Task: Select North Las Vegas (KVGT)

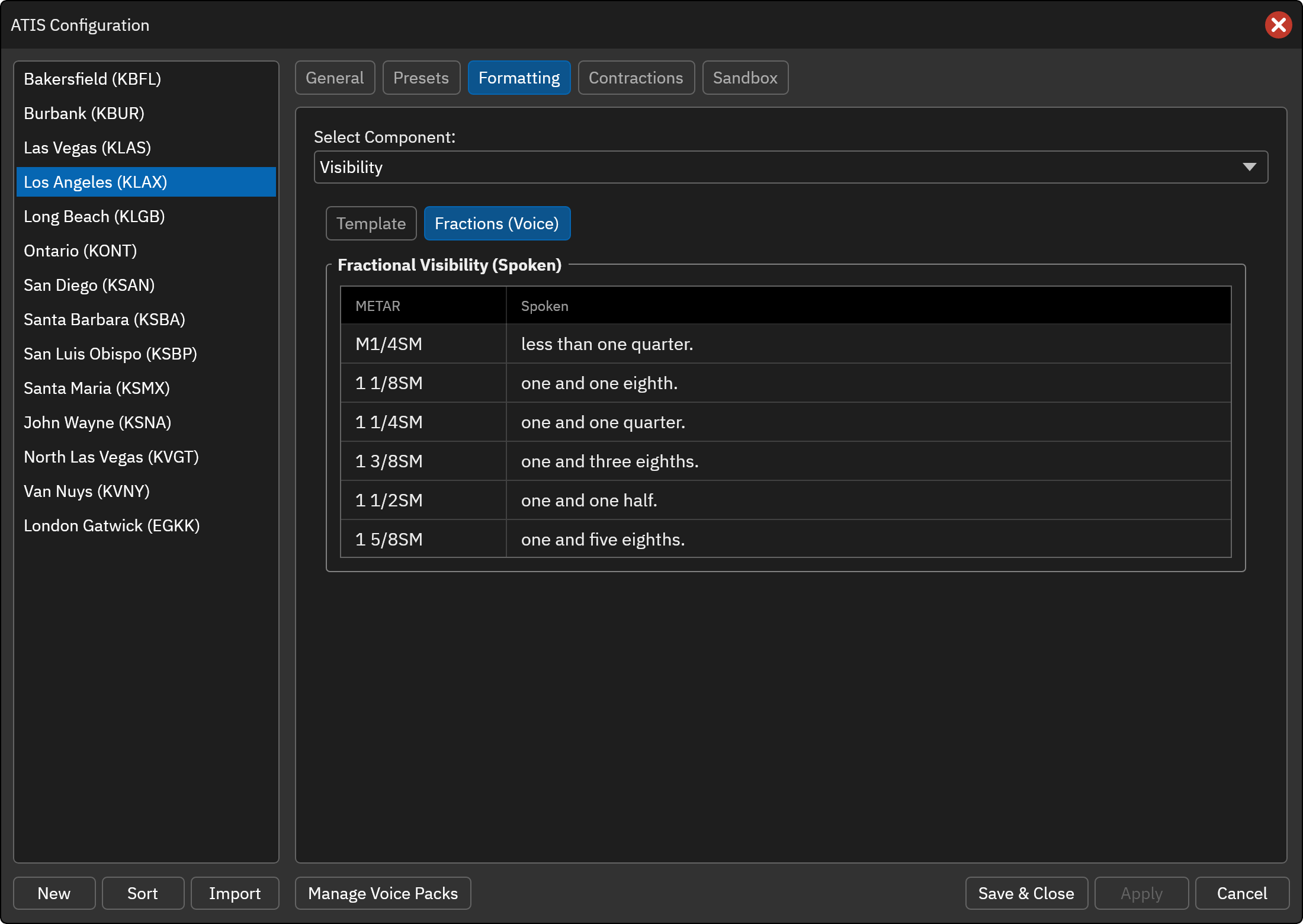Action: point(146,457)
